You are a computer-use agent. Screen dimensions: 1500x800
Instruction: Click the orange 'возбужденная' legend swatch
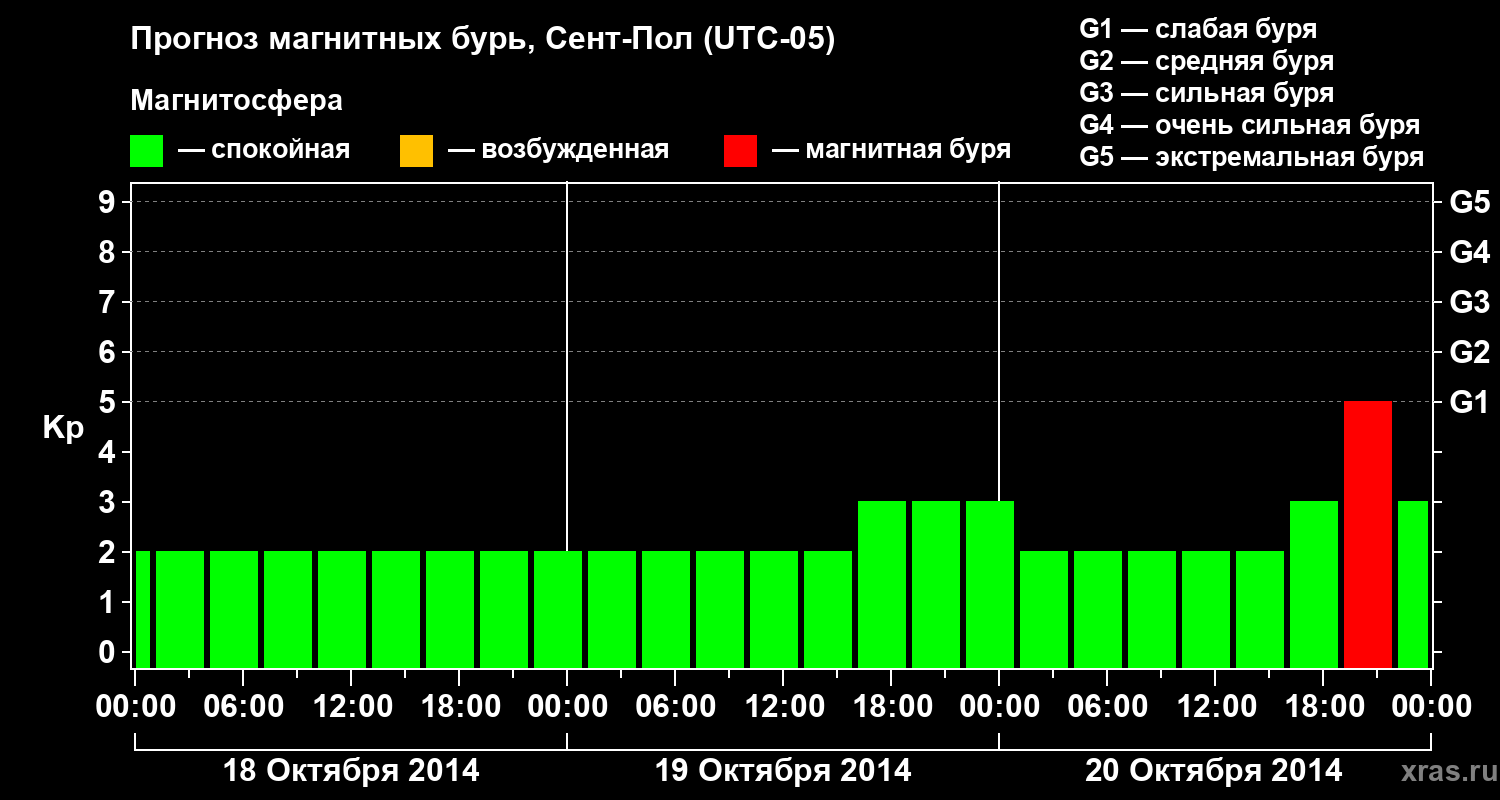click(416, 151)
